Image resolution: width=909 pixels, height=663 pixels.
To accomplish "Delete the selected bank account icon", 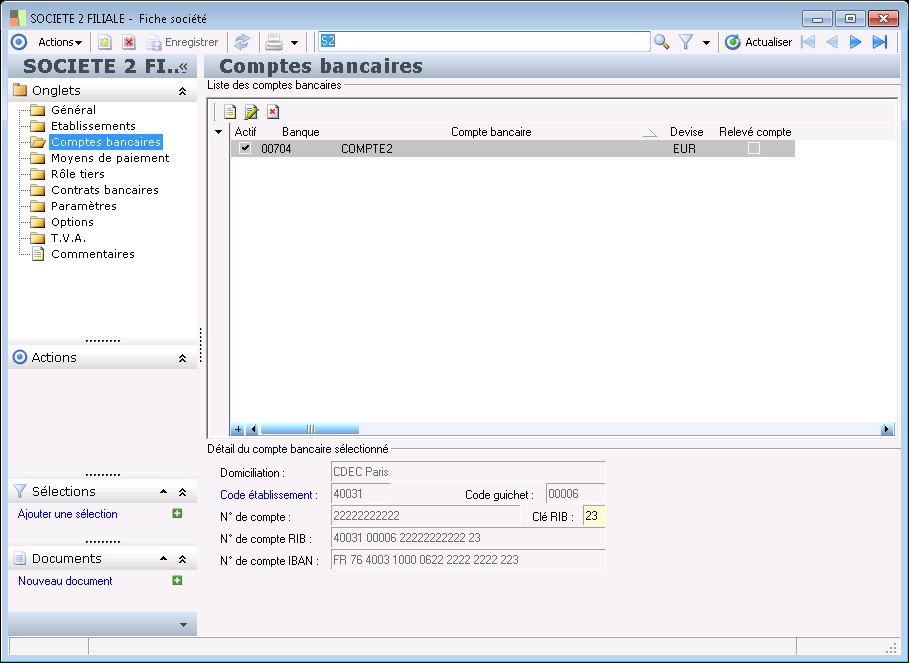I will (x=273, y=112).
